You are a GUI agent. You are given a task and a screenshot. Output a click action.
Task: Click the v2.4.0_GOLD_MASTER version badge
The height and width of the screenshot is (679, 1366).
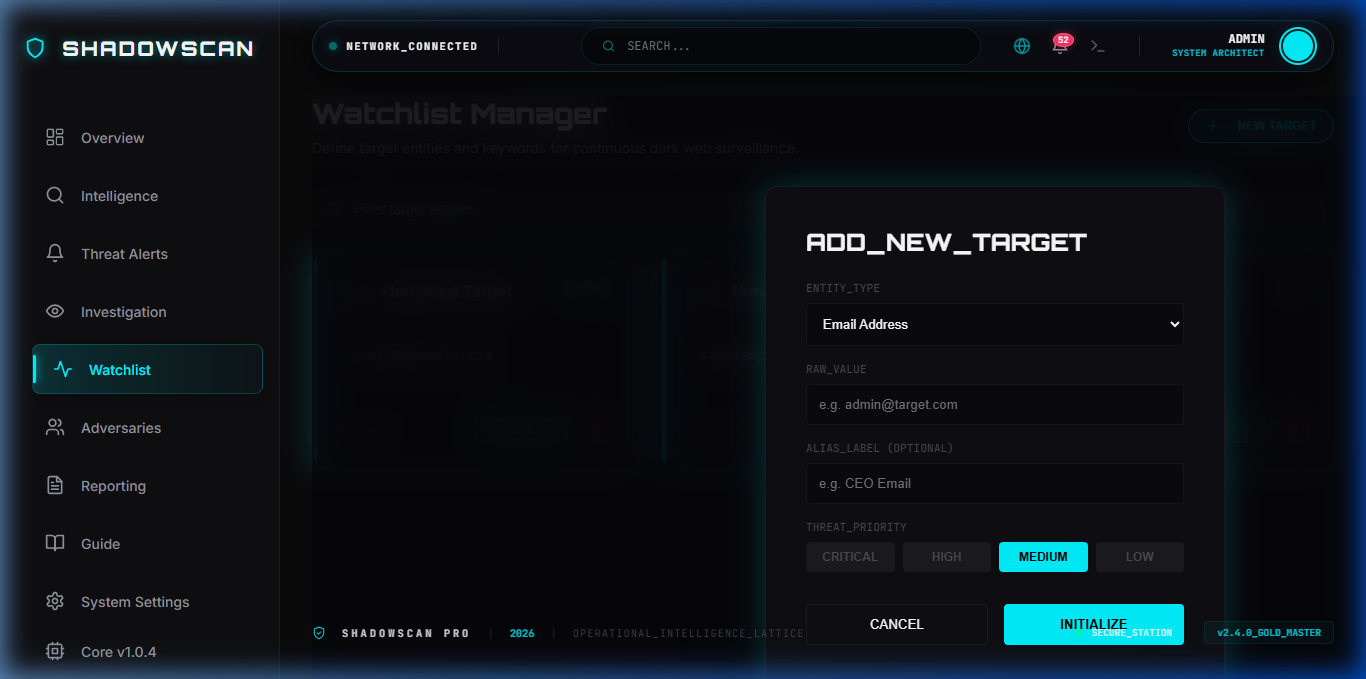[x=1269, y=633]
